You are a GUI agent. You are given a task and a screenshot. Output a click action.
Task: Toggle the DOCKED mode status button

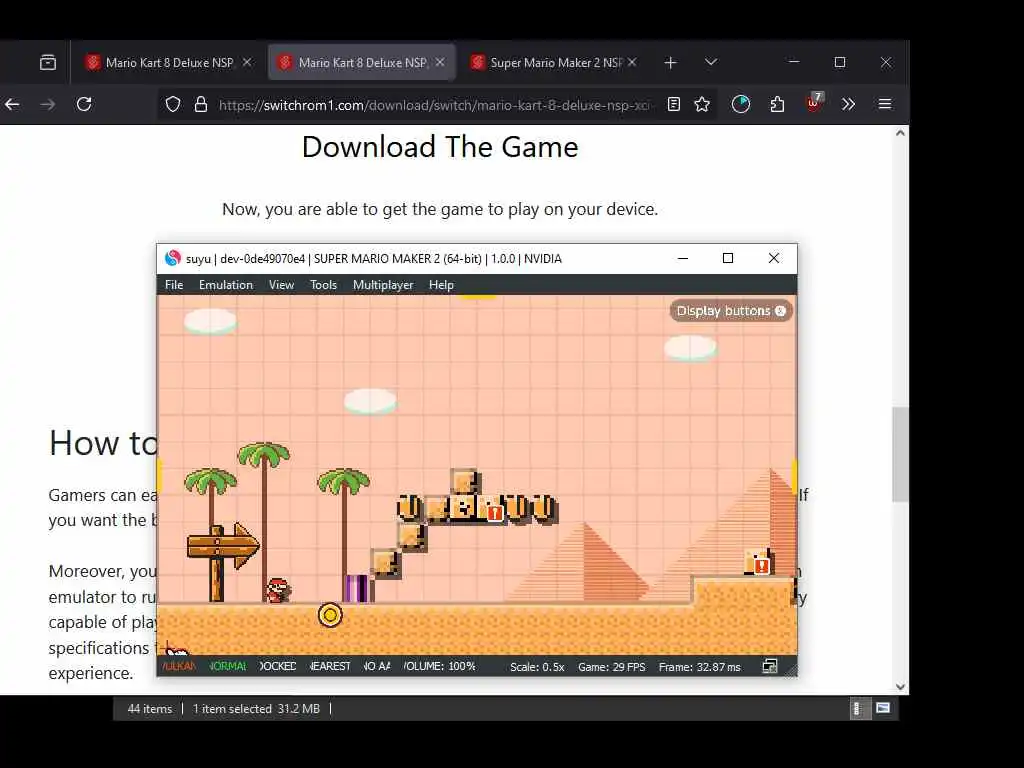point(278,666)
